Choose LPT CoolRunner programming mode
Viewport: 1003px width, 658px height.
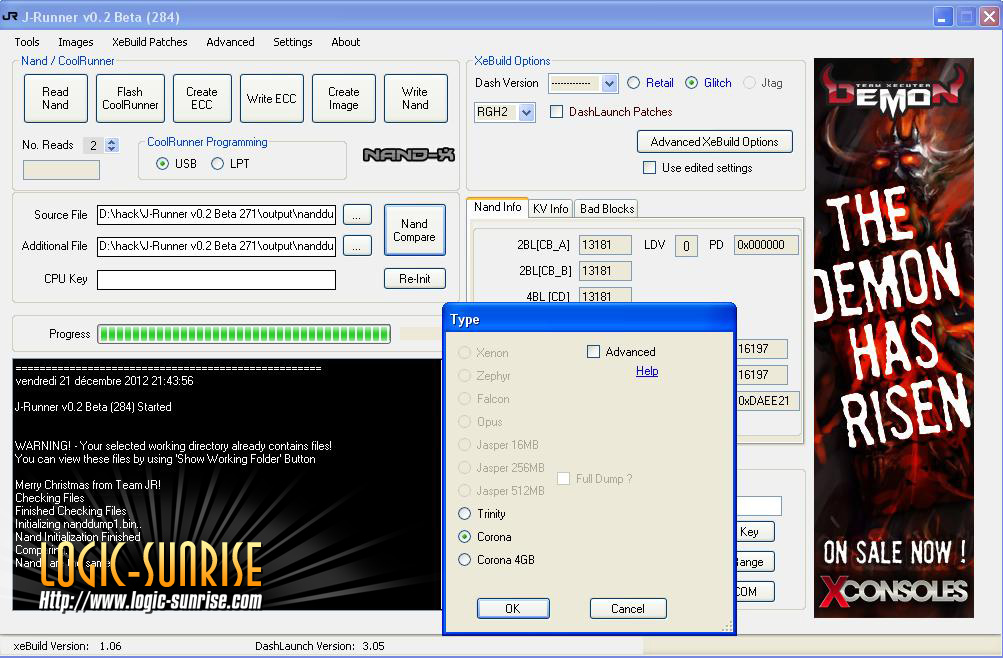click(217, 164)
